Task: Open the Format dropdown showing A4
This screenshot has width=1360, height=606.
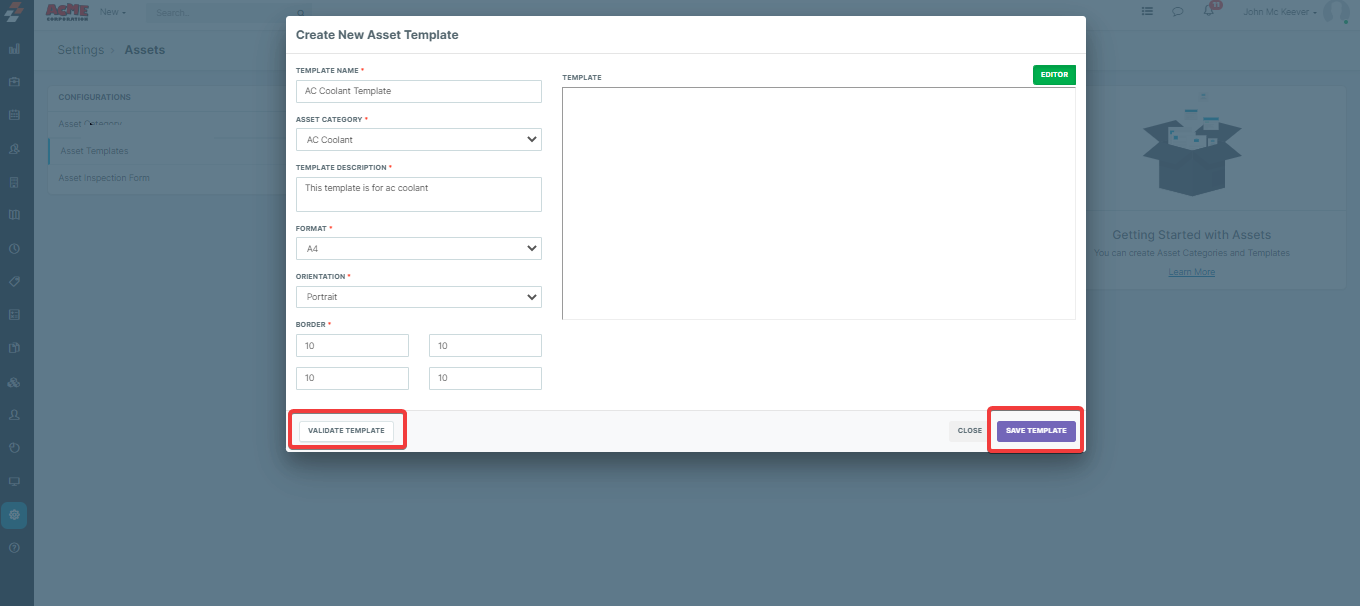Action: [419, 248]
